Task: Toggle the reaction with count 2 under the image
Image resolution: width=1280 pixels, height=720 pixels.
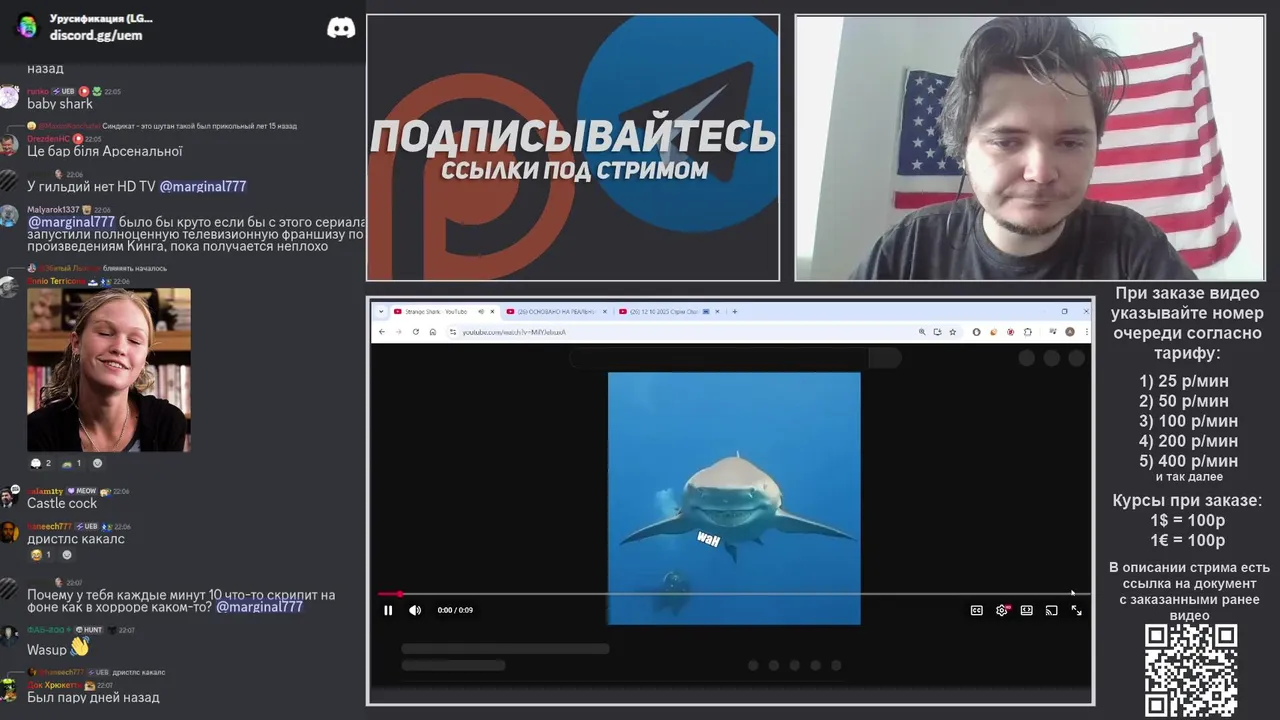Action: pyautogui.click(x=40, y=463)
